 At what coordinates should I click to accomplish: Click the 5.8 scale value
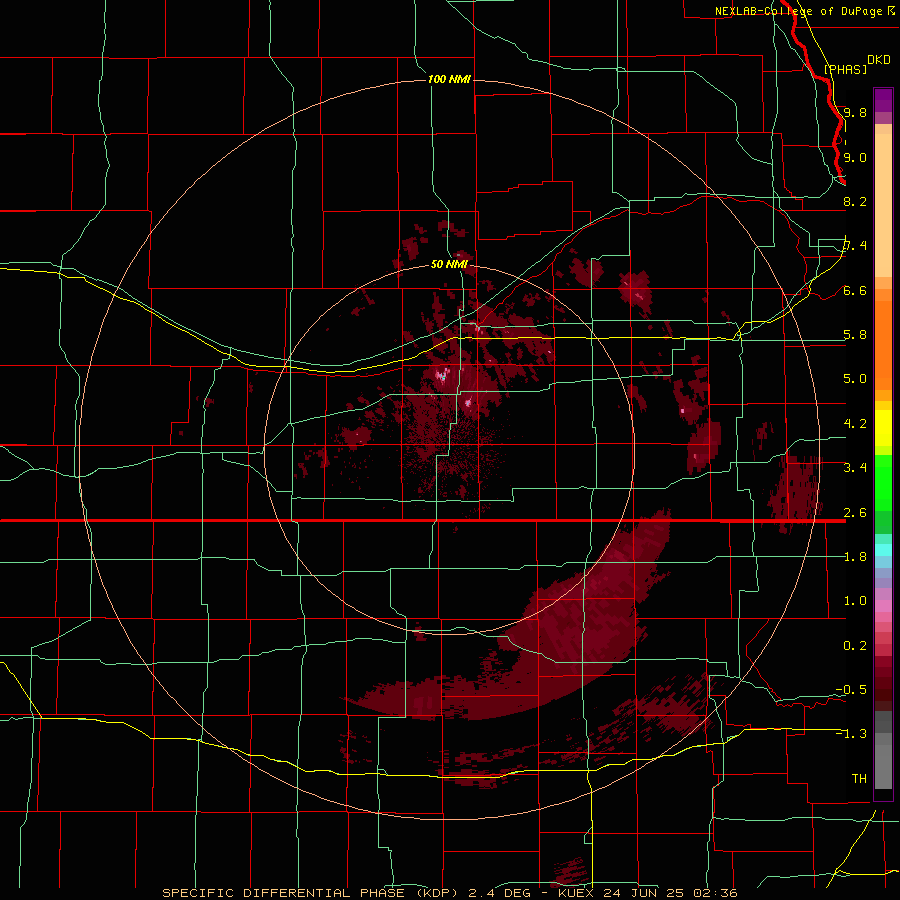pos(855,335)
